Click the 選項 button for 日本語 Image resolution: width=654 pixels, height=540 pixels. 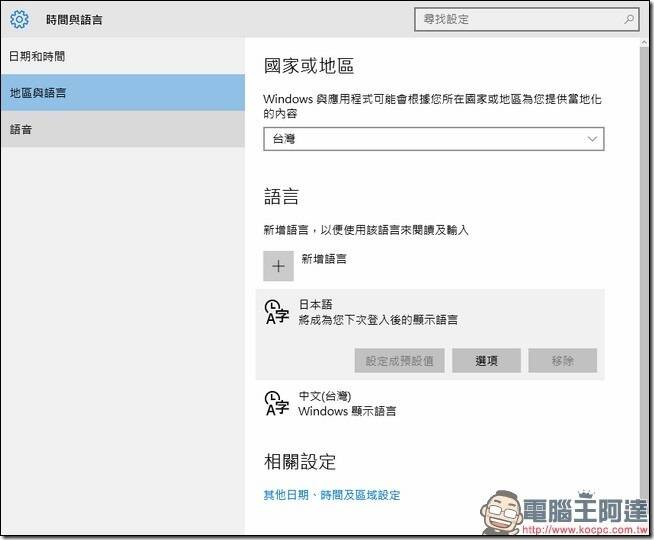click(x=486, y=361)
